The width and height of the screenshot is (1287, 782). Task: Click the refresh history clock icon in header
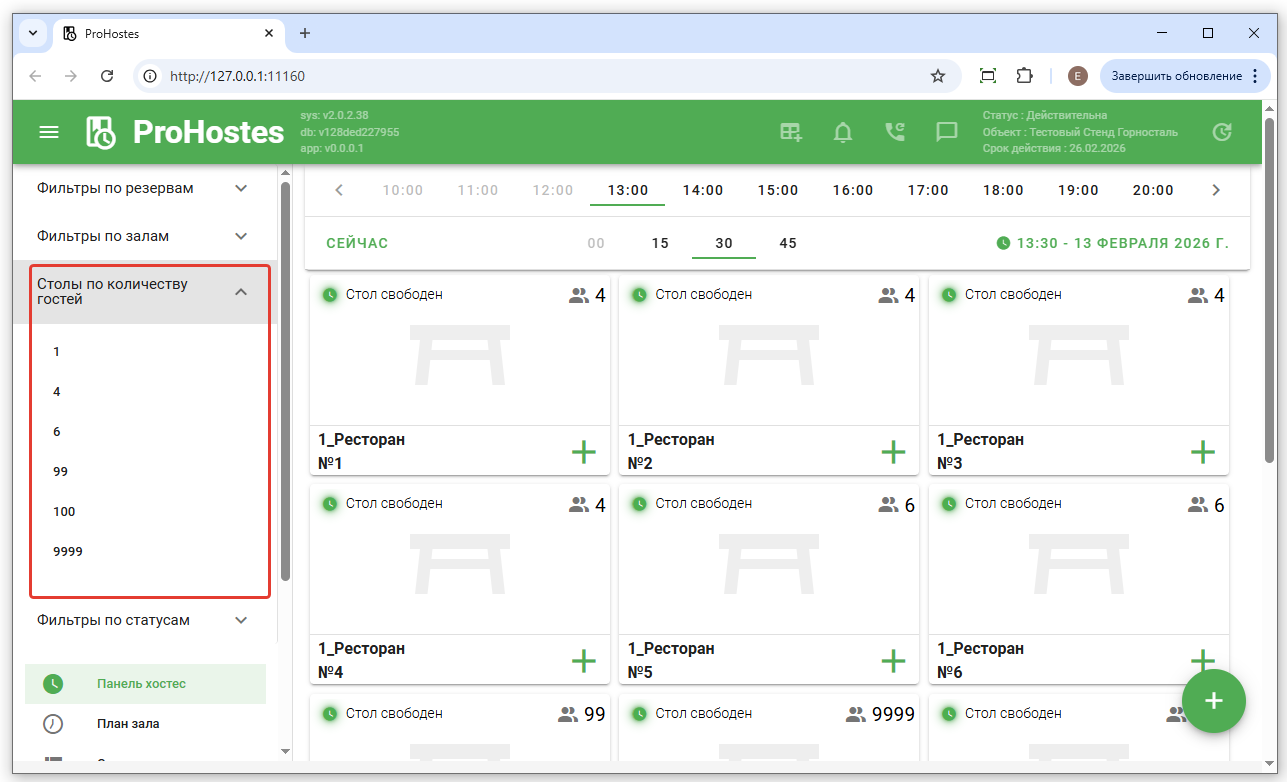1221,132
